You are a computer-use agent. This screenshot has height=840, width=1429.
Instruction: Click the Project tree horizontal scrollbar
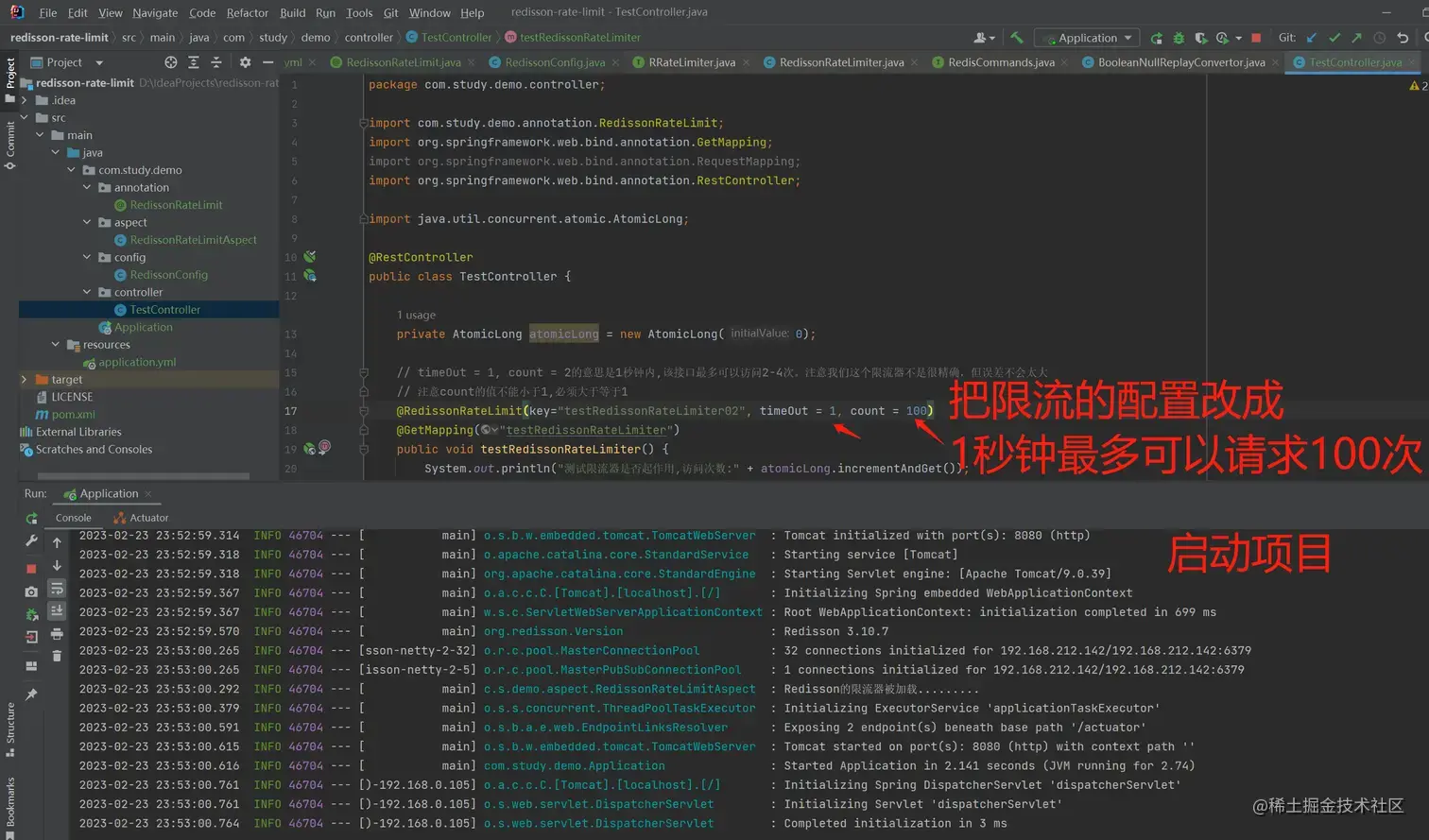tap(142, 476)
